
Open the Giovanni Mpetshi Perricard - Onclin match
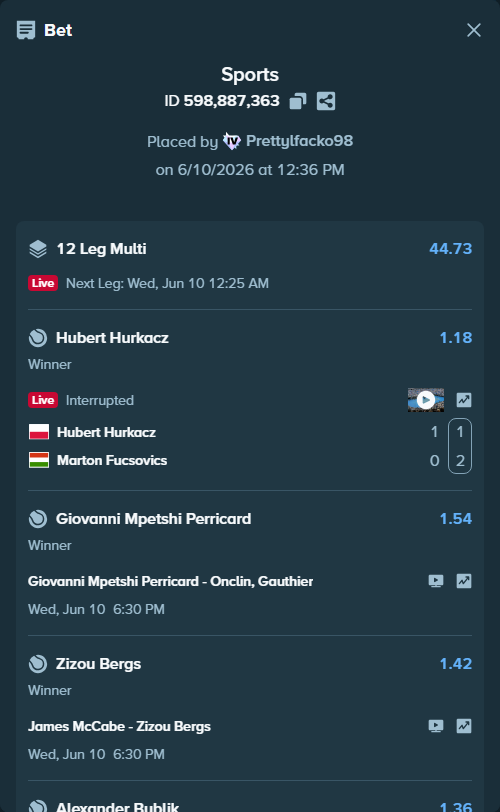[x=170, y=581]
